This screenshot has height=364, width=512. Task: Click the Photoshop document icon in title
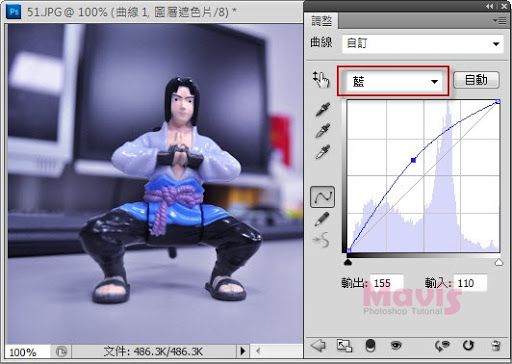click(x=14, y=12)
